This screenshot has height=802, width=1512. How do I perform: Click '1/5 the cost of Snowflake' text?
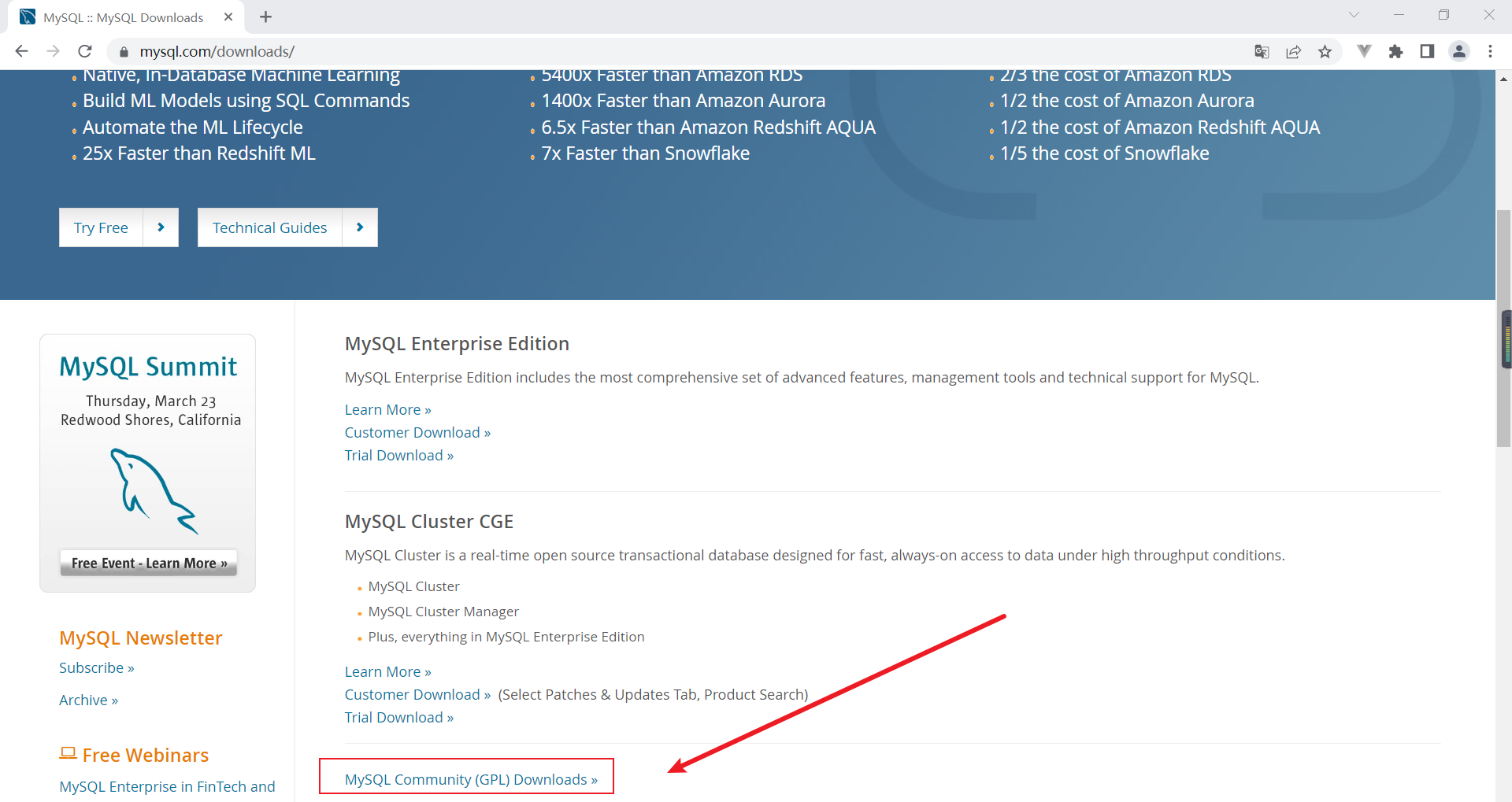(1105, 153)
